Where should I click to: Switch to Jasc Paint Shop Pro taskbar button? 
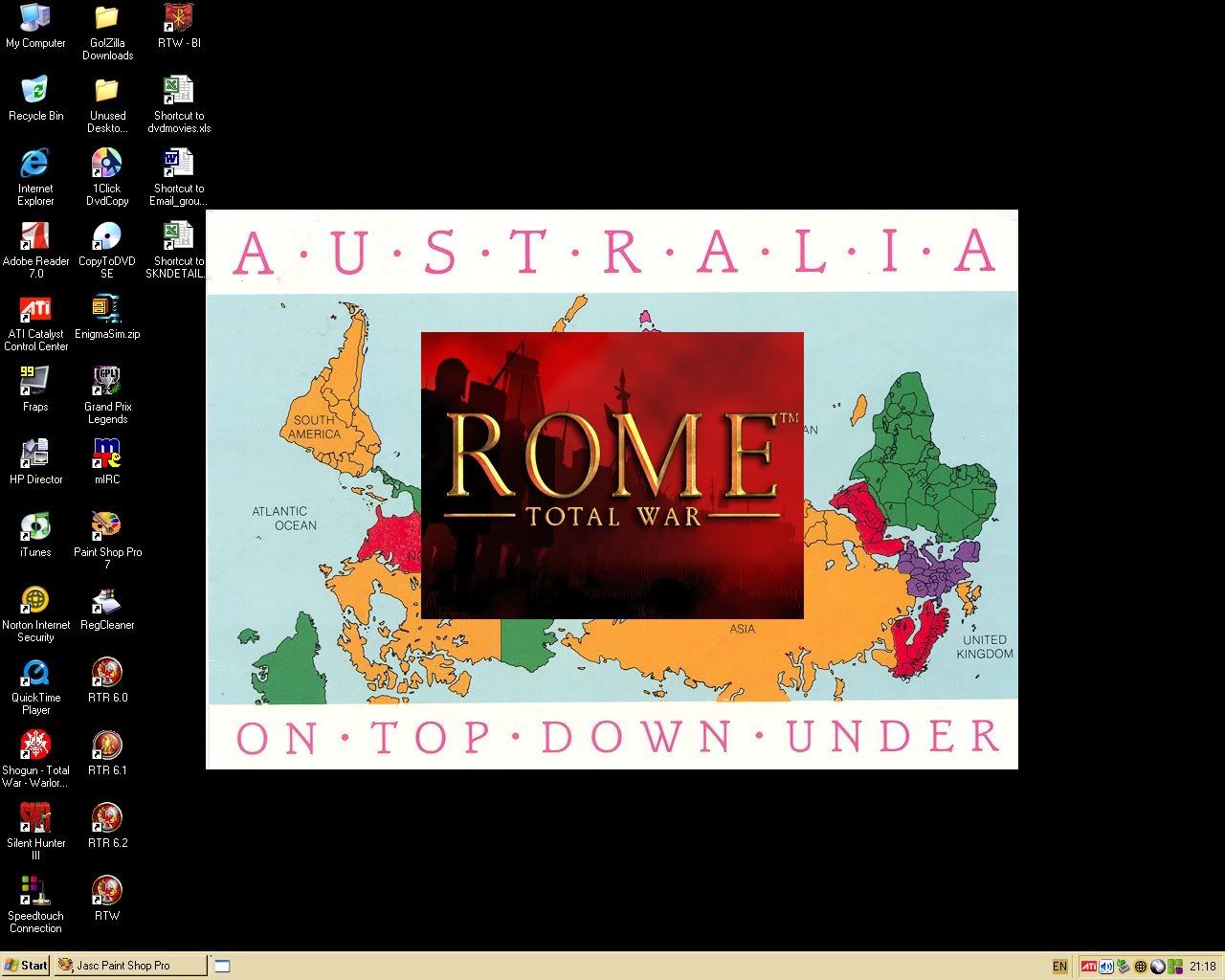pos(129,966)
